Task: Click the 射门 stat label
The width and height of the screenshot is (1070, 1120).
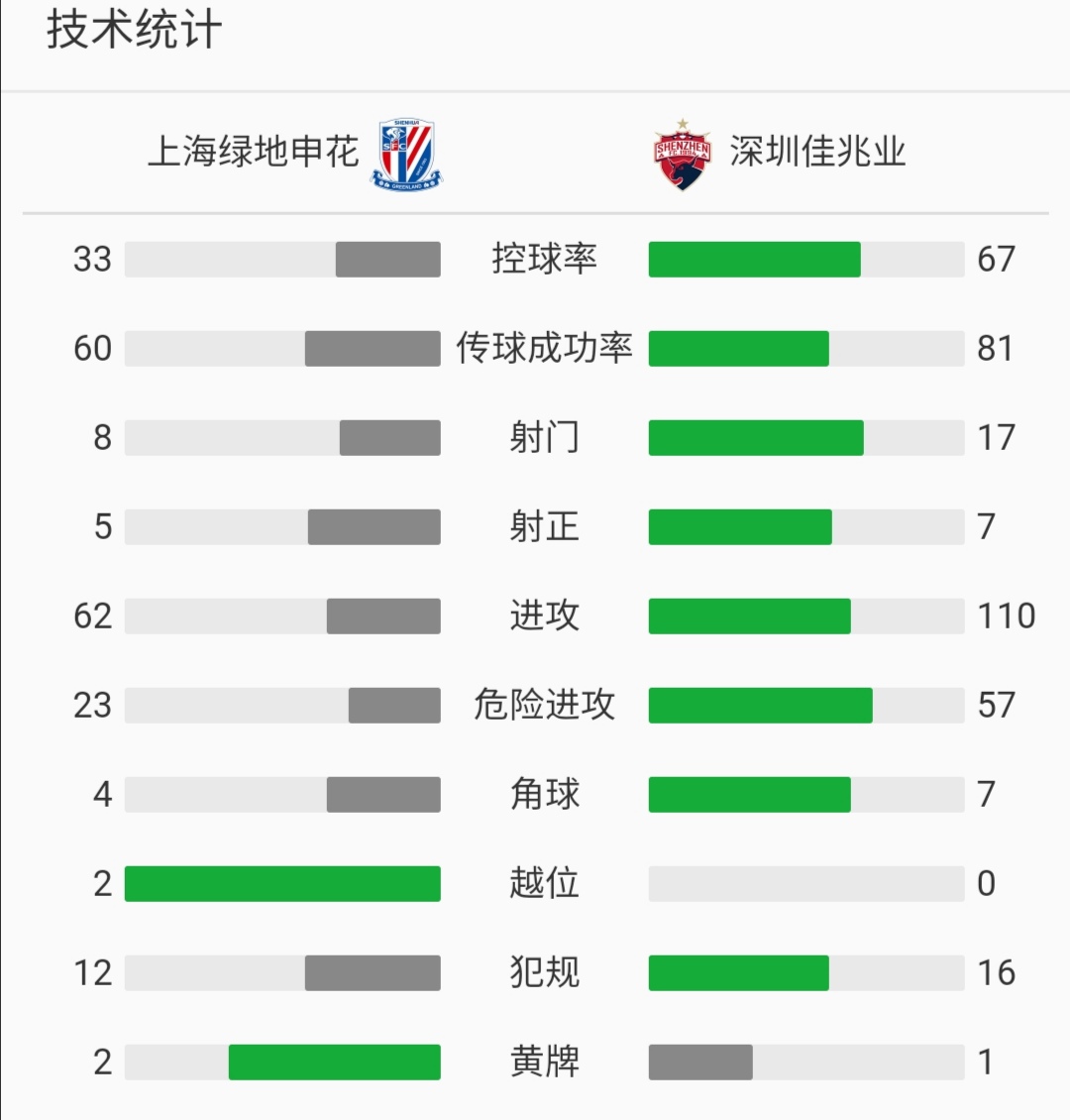Action: click(x=544, y=437)
